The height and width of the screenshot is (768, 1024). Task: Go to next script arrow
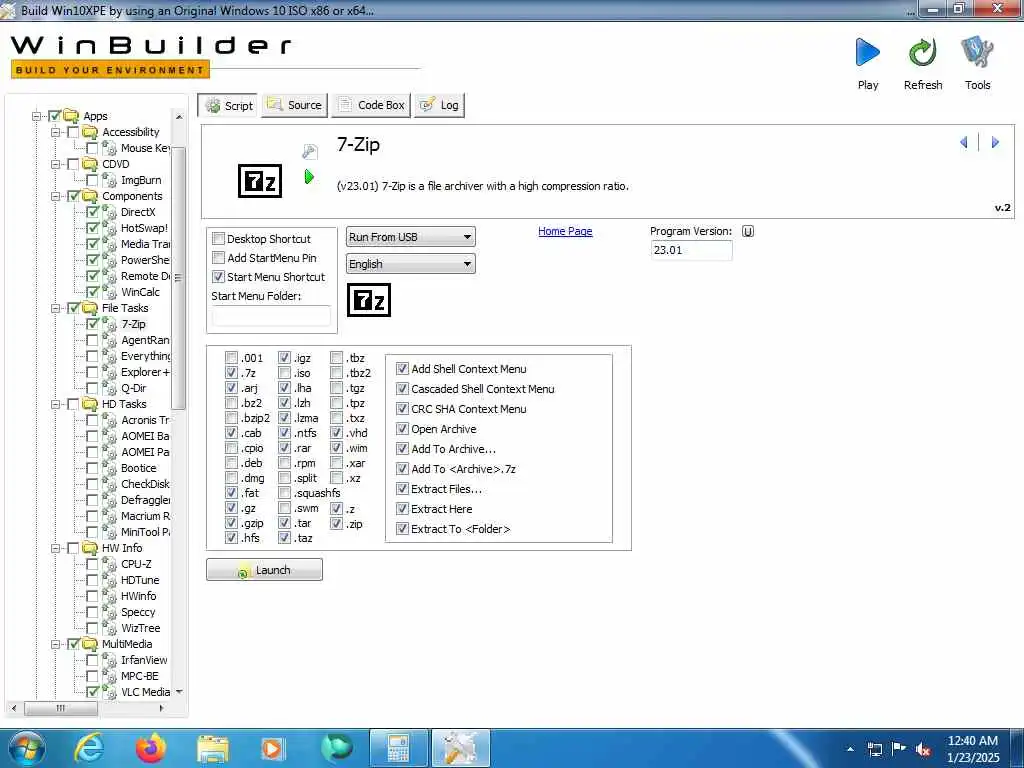[x=995, y=142]
